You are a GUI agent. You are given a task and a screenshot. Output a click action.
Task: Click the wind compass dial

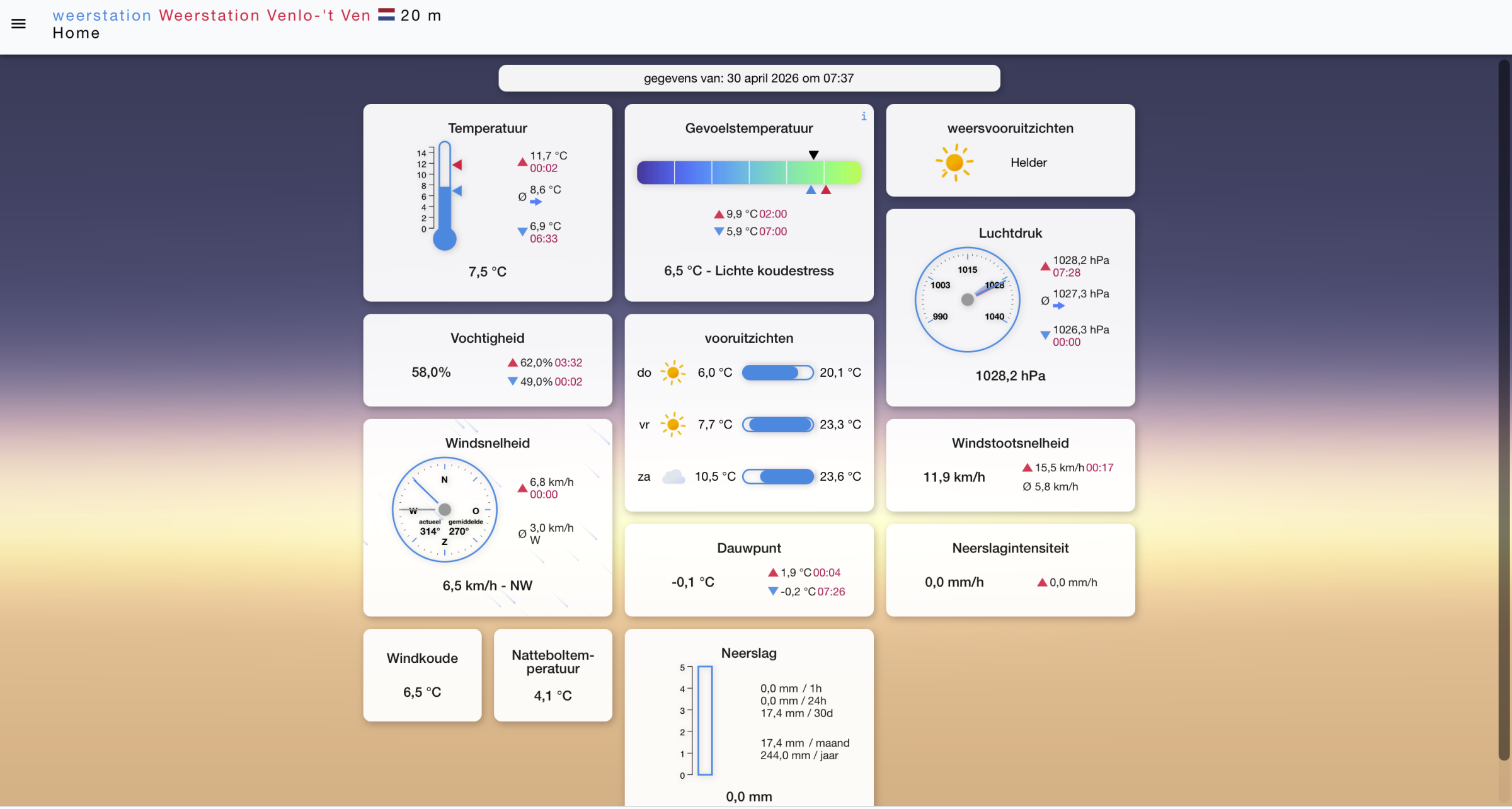[445, 509]
